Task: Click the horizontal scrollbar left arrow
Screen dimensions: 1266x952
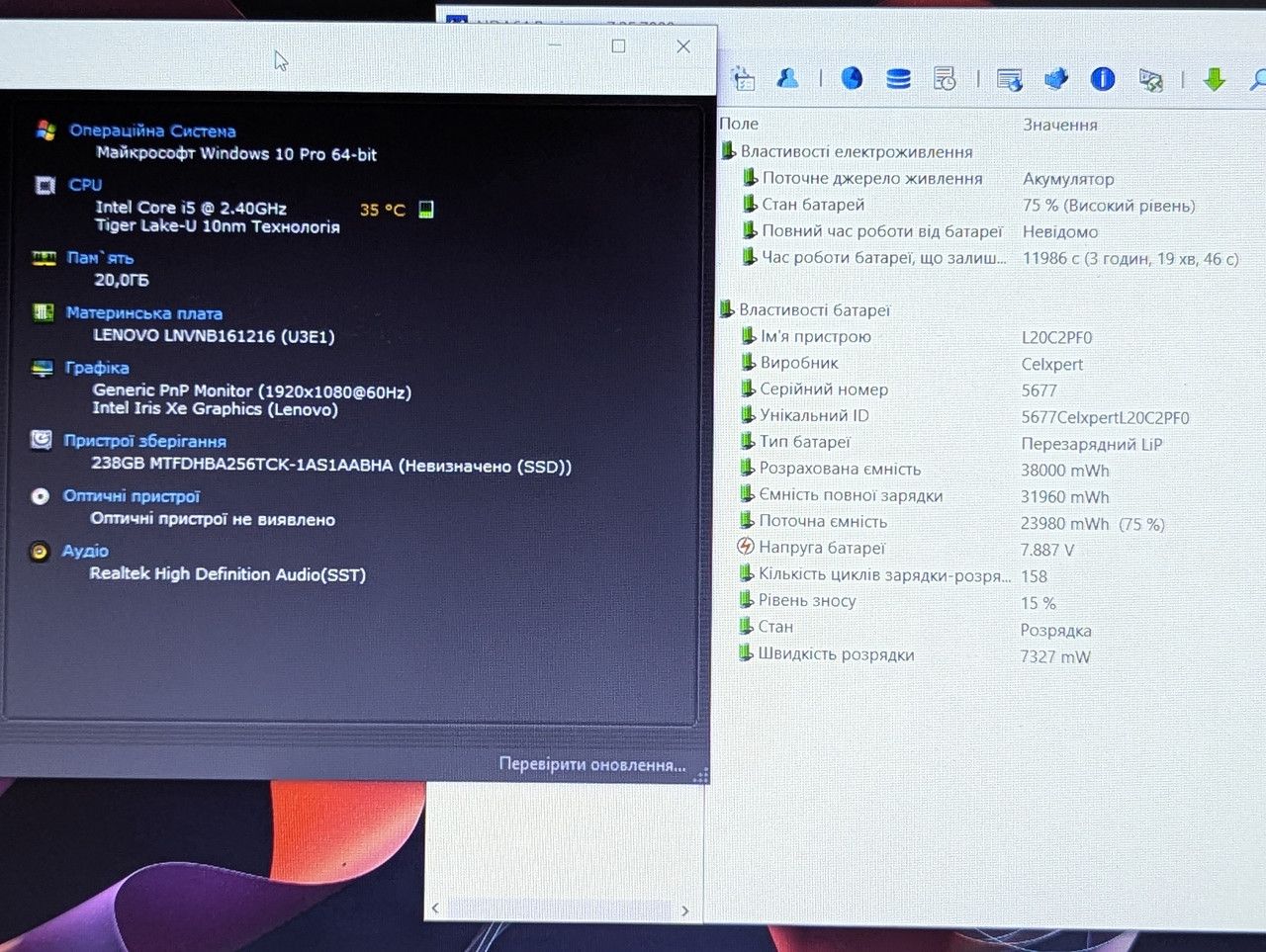Action: coord(435,908)
